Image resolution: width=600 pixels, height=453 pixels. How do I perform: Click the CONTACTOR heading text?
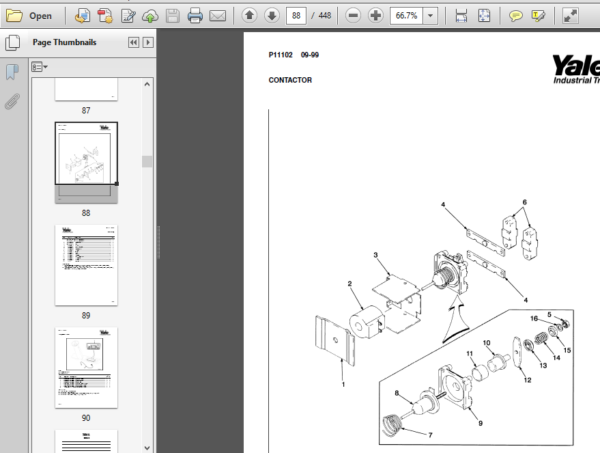pos(290,80)
